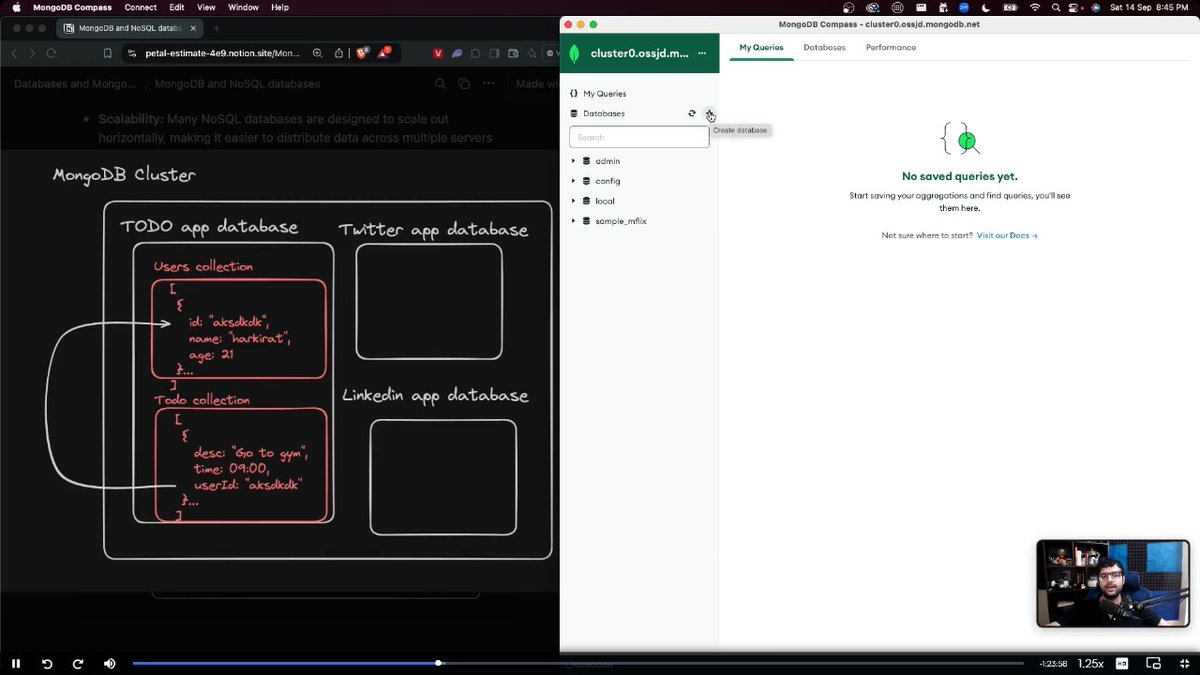Go back in the browser
1200x675 pixels.
[x=14, y=53]
